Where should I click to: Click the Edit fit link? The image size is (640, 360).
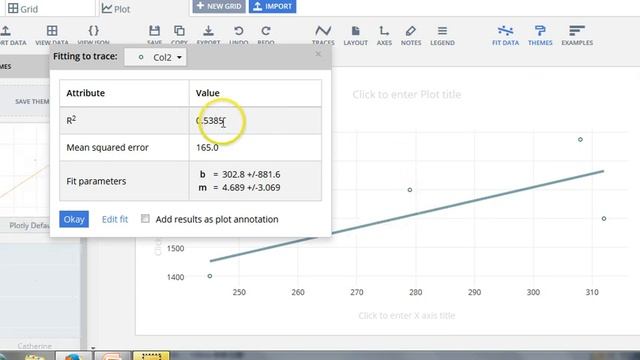[x=115, y=219]
